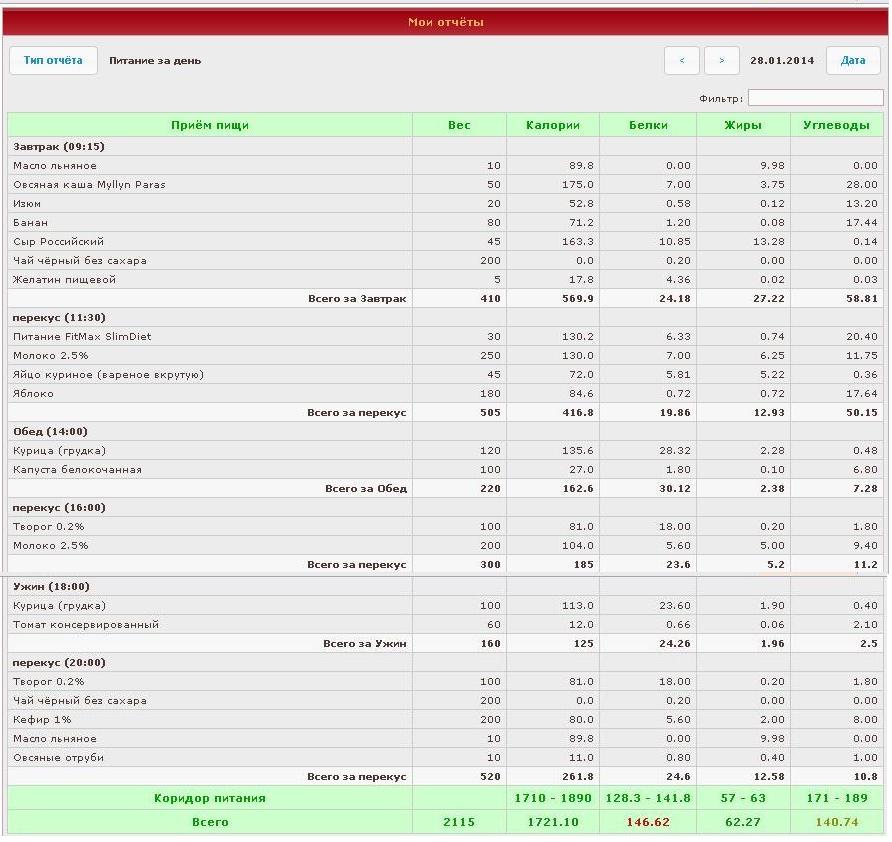Sort by Углеводы column header

(836, 125)
